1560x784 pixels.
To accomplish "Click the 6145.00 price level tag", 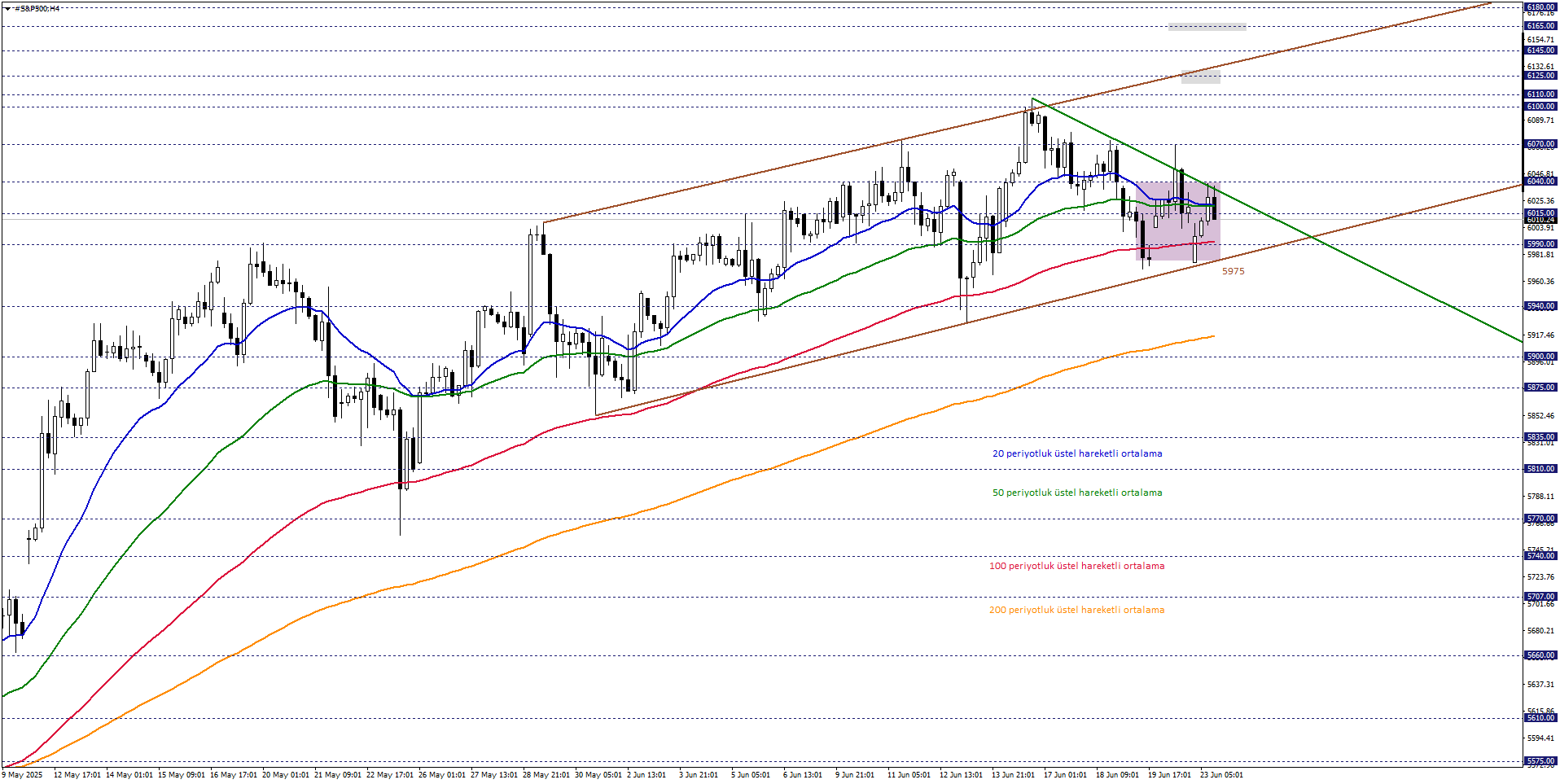I will [x=1540, y=50].
